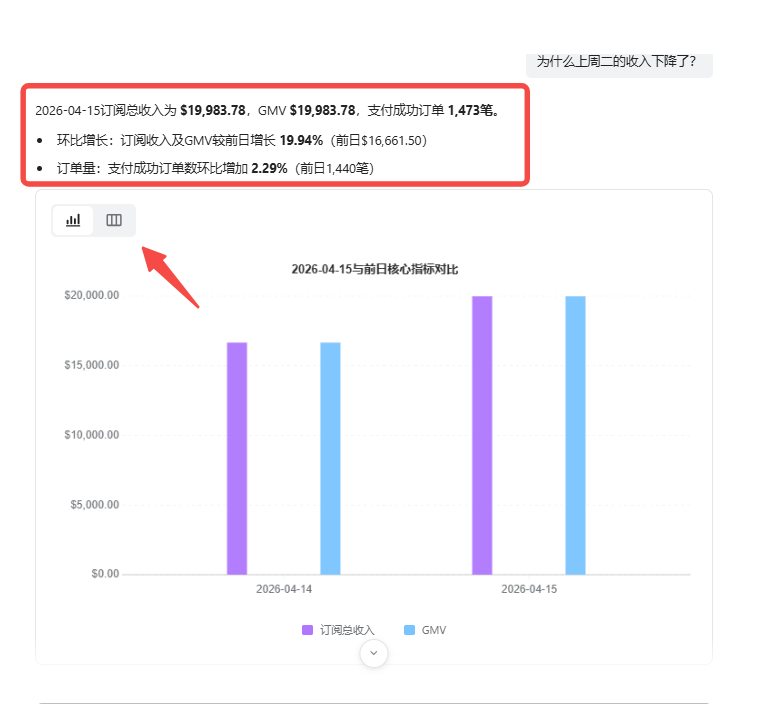Expand chart card with bottom chevron

point(373,653)
